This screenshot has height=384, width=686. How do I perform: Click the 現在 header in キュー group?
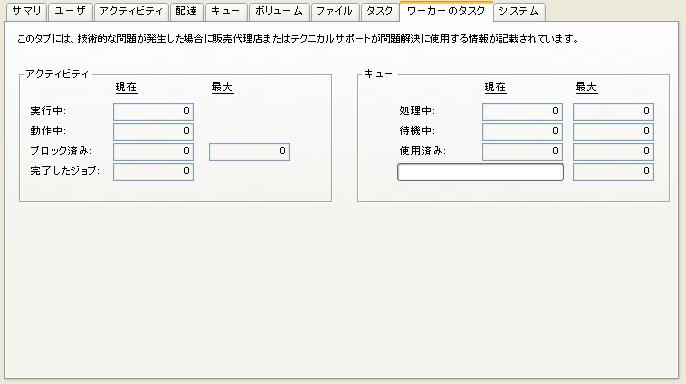pos(495,87)
